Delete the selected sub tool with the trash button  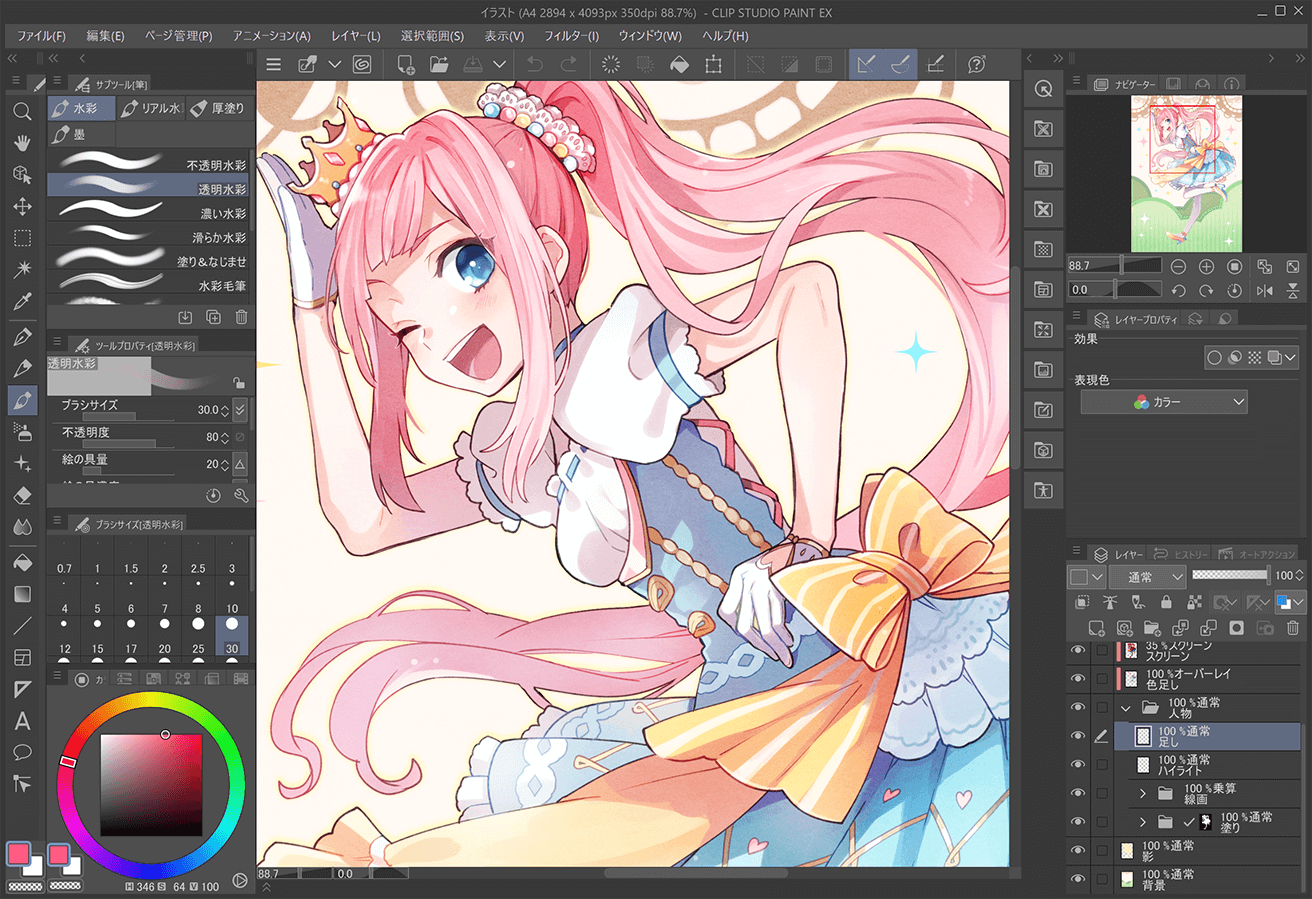[239, 316]
